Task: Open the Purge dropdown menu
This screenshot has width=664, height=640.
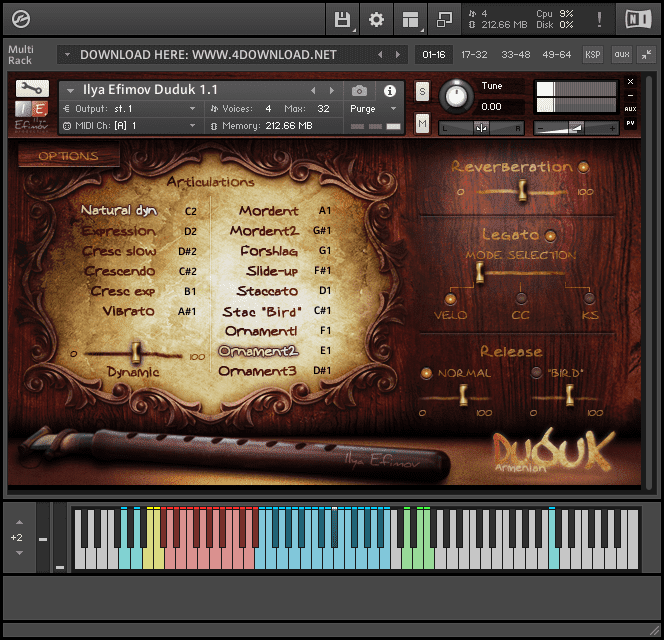Action: pyautogui.click(x=373, y=109)
